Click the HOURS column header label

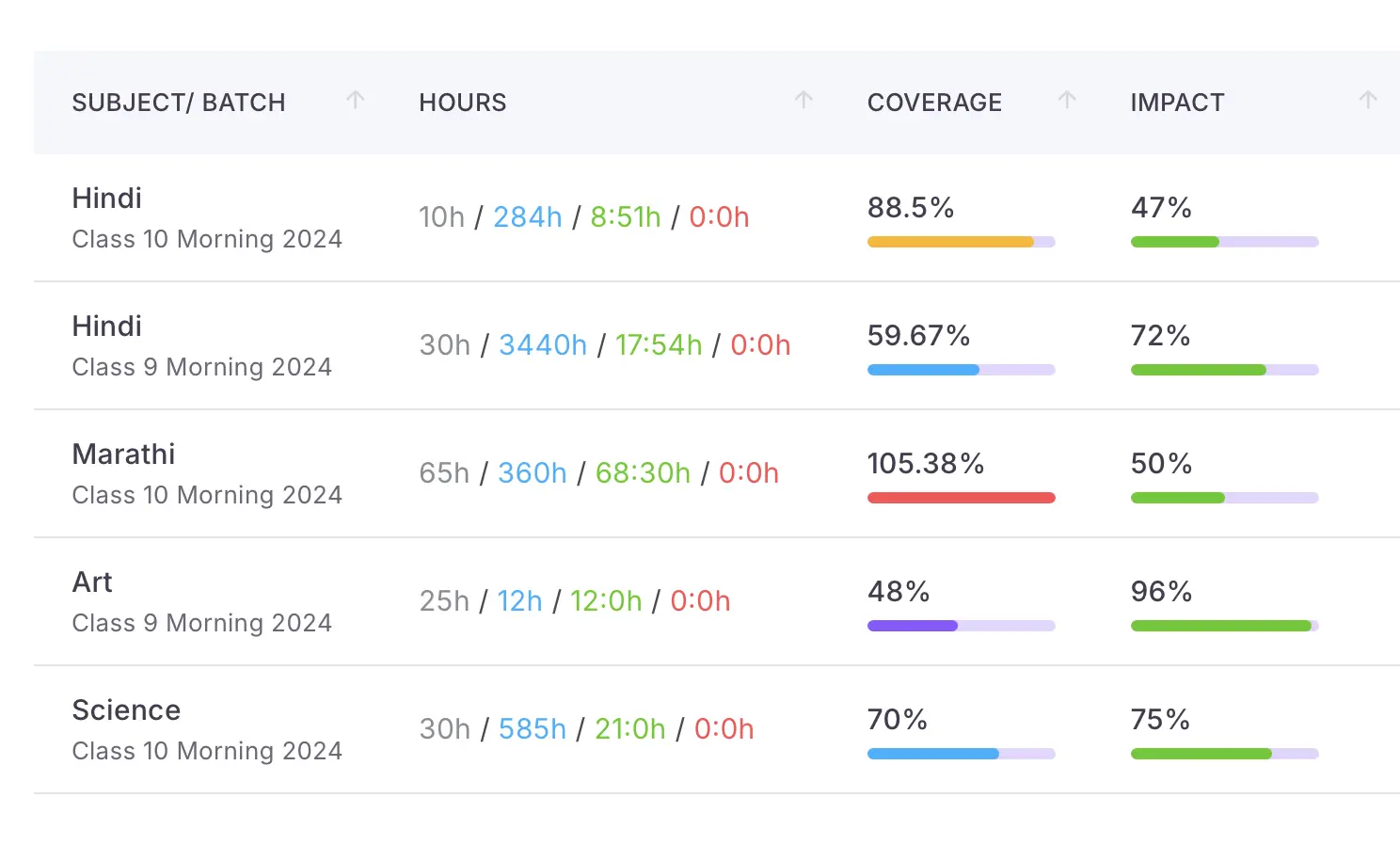click(462, 103)
